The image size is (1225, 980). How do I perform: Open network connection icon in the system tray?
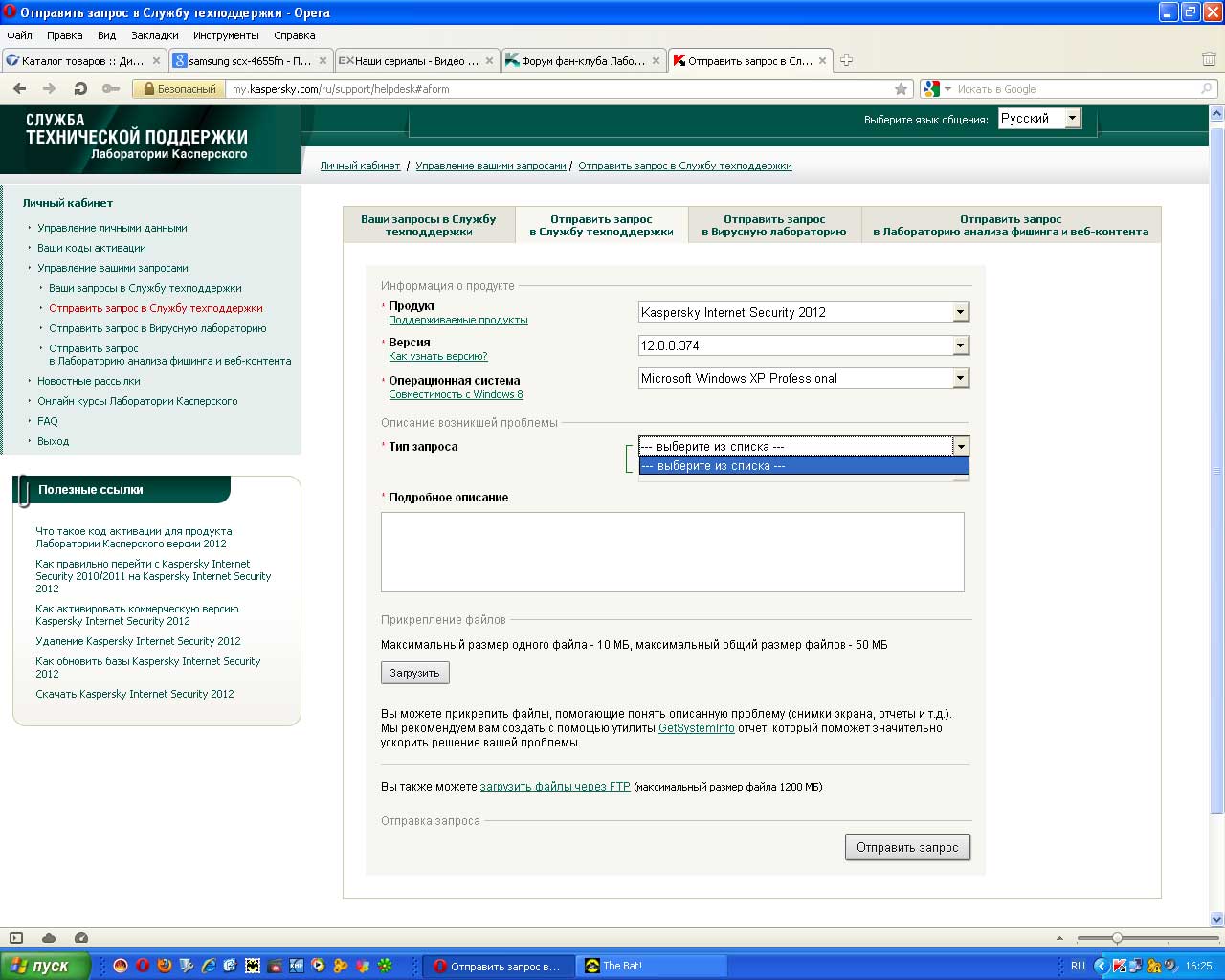tap(1136, 966)
